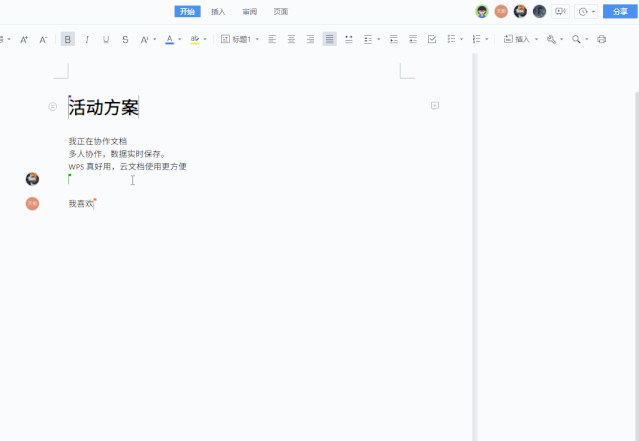Screen dimensions: 639x441
Task: Increase paragraph indent
Action: 413,40
